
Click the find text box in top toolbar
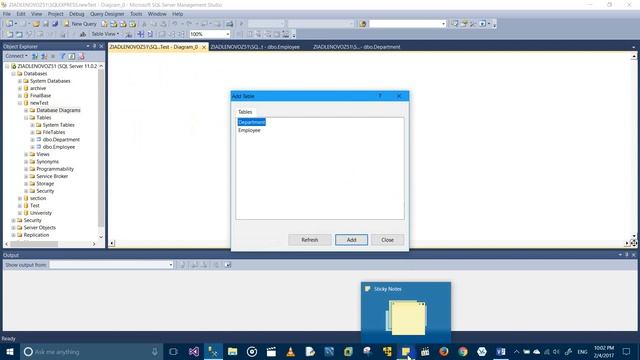[x=407, y=24]
